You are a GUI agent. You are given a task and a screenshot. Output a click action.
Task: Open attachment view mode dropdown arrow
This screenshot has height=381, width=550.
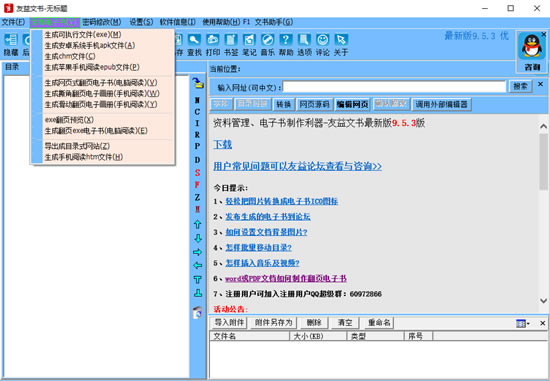coord(528,323)
